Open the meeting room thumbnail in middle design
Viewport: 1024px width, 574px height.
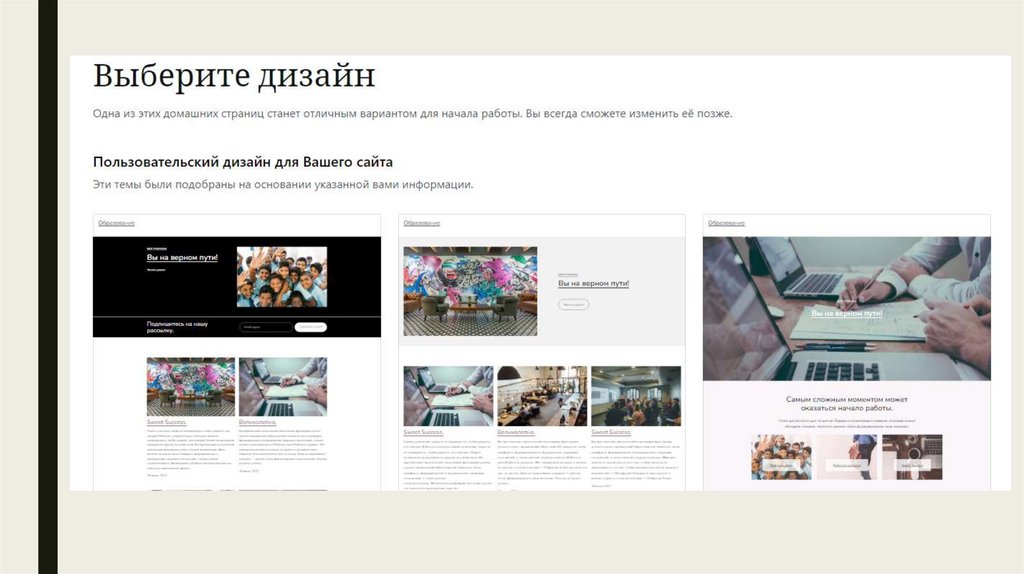(636, 396)
